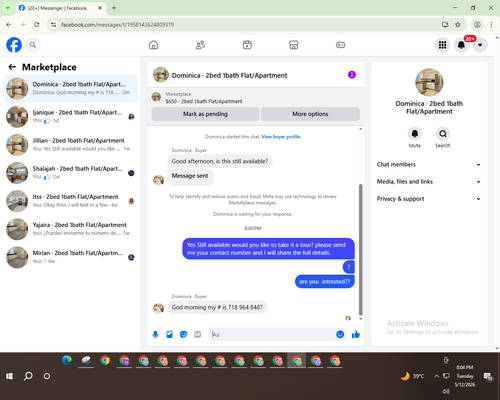Reload the page with browser refresh
The width and height of the screenshot is (500, 400).
pyautogui.click(x=37, y=25)
